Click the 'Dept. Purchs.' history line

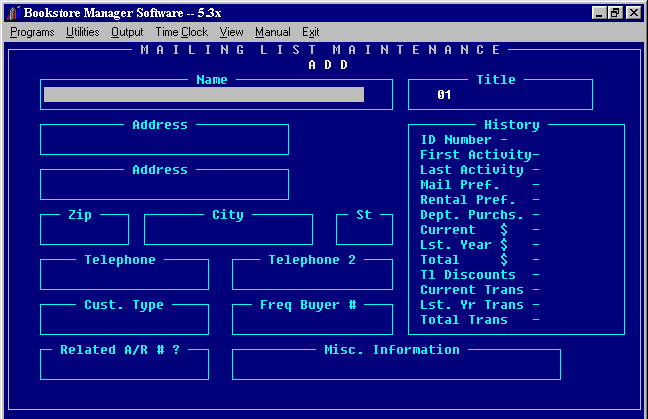pyautogui.click(x=480, y=215)
